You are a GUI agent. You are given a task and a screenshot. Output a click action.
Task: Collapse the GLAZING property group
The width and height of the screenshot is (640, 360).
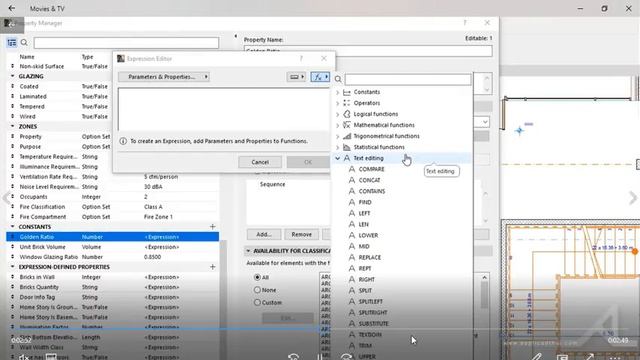click(x=12, y=76)
